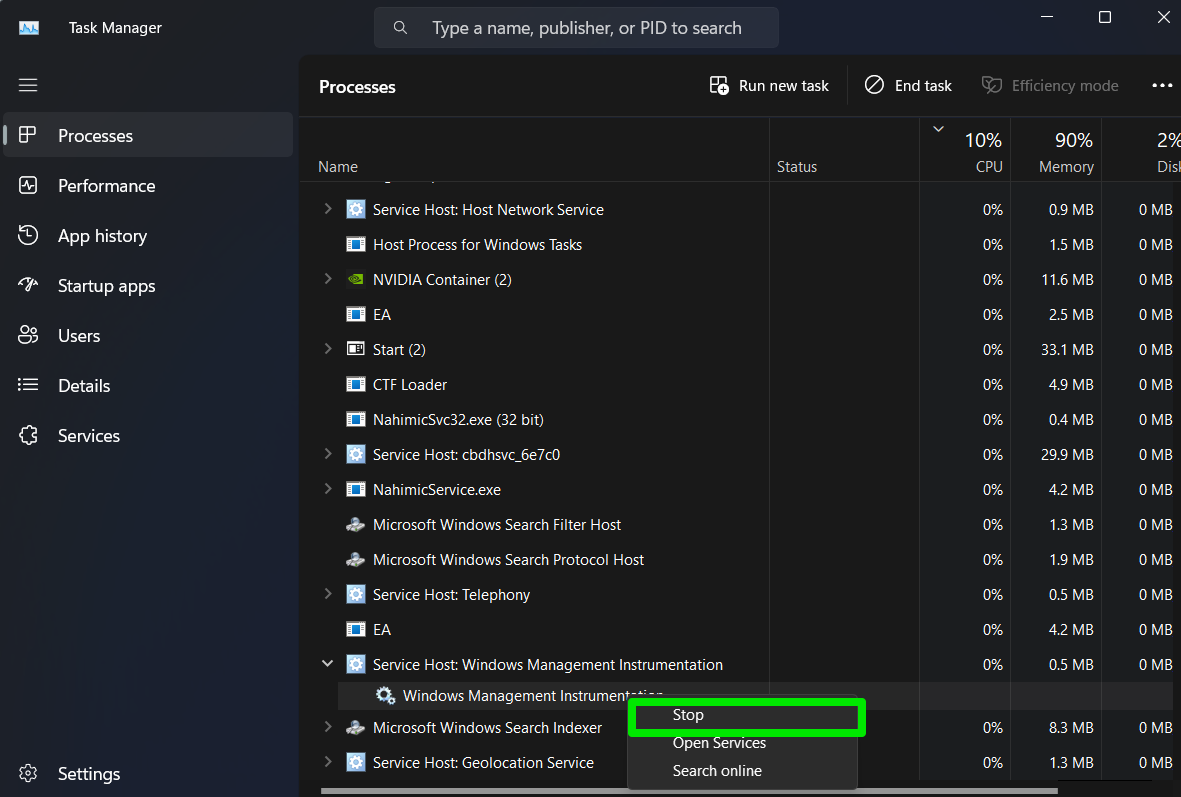Expand Service Host: Host Network Service
1181x797 pixels.
(327, 209)
